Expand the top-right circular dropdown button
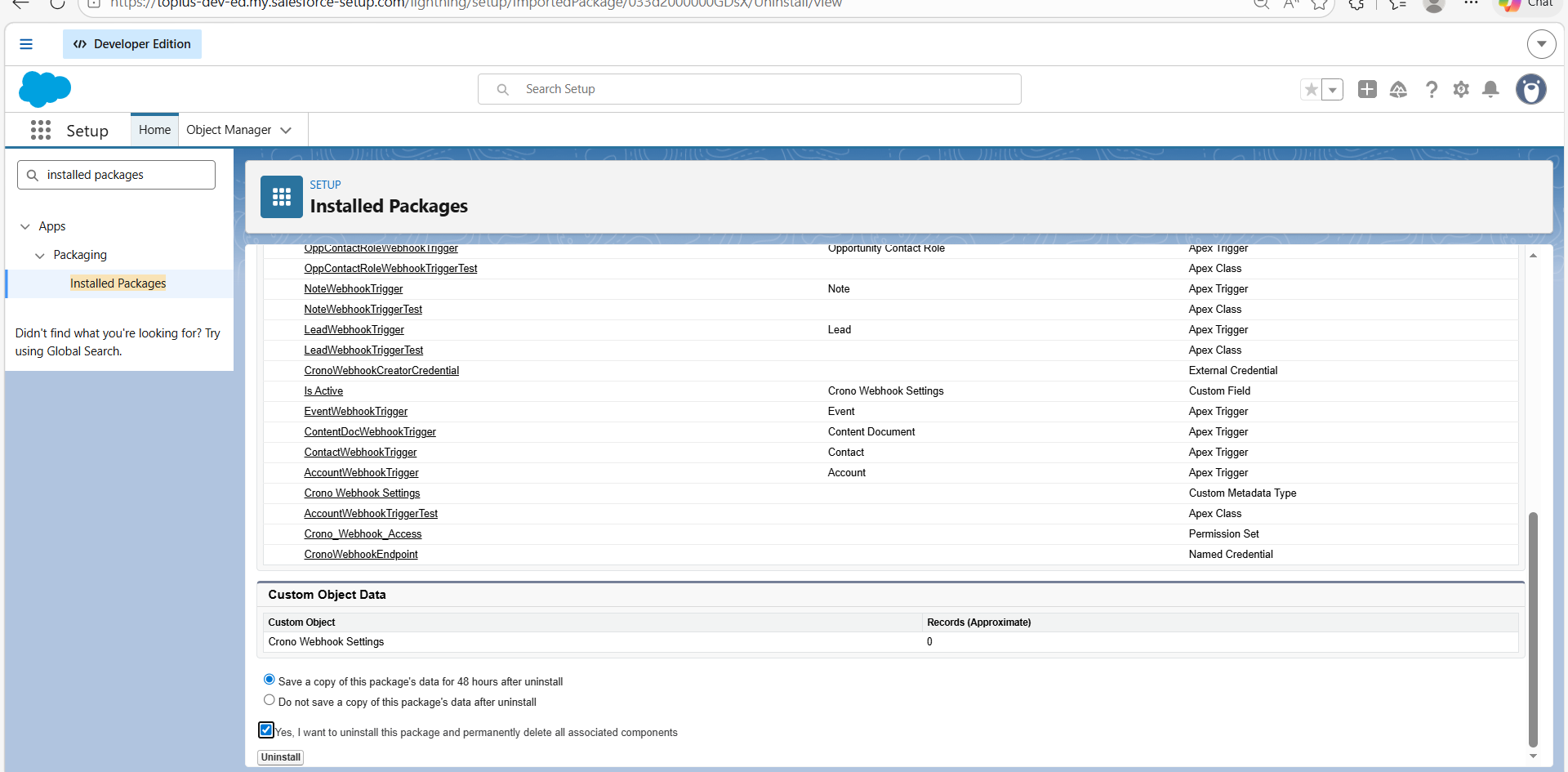Screen dimensions: 1568x772 point(1542,44)
